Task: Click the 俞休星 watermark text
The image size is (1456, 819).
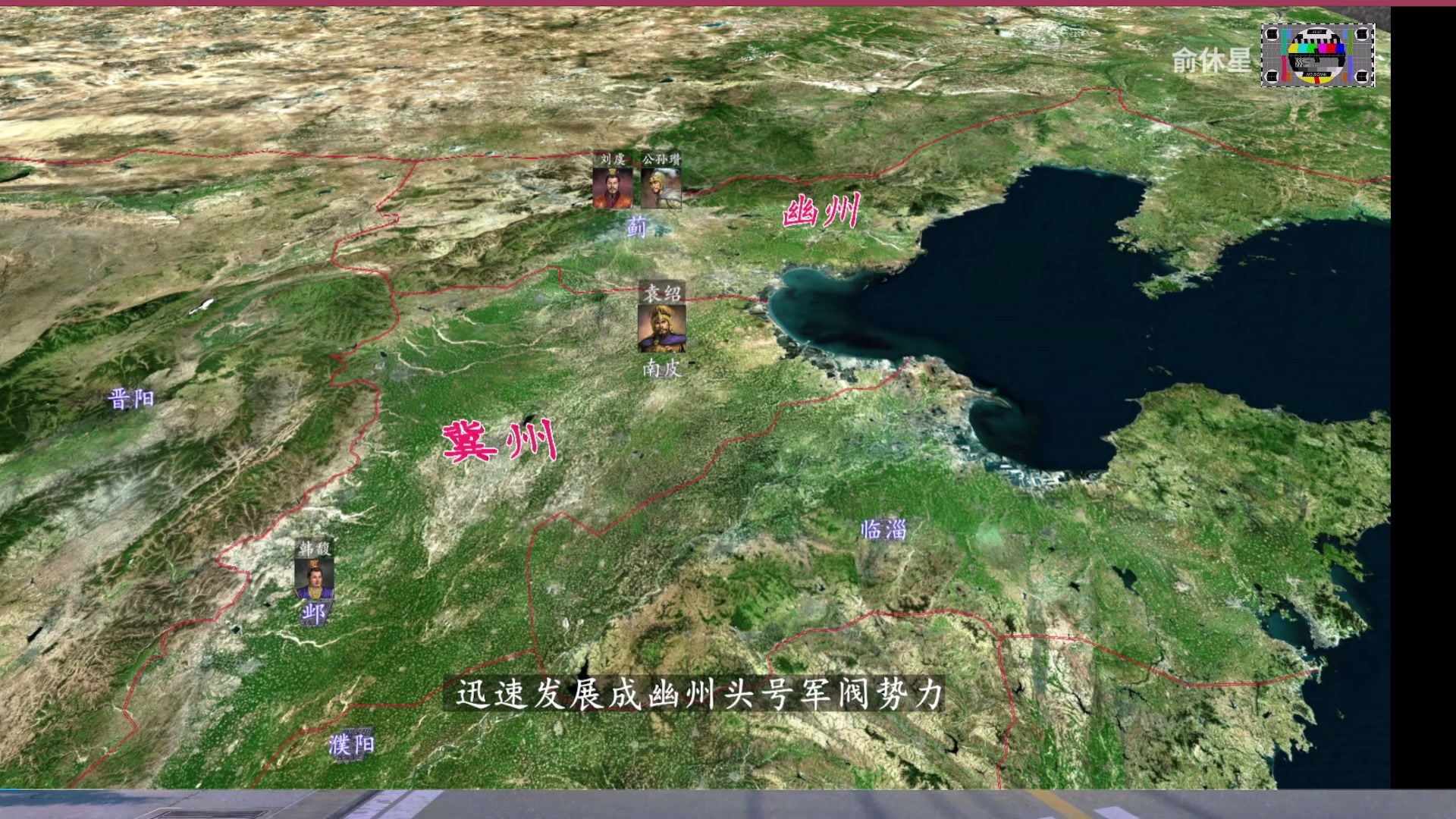Action: (x=1211, y=61)
